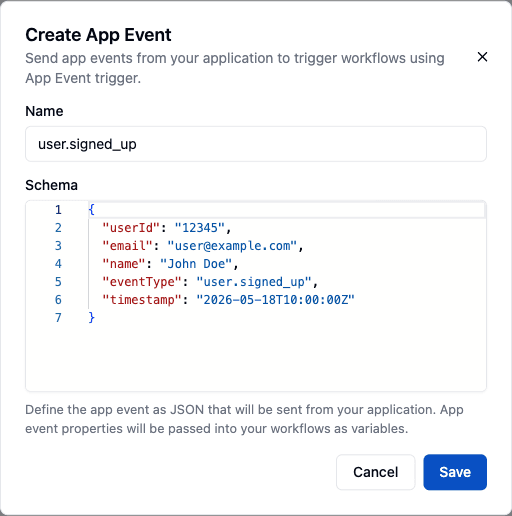Click line number 4 in editor gutter

click(58, 264)
